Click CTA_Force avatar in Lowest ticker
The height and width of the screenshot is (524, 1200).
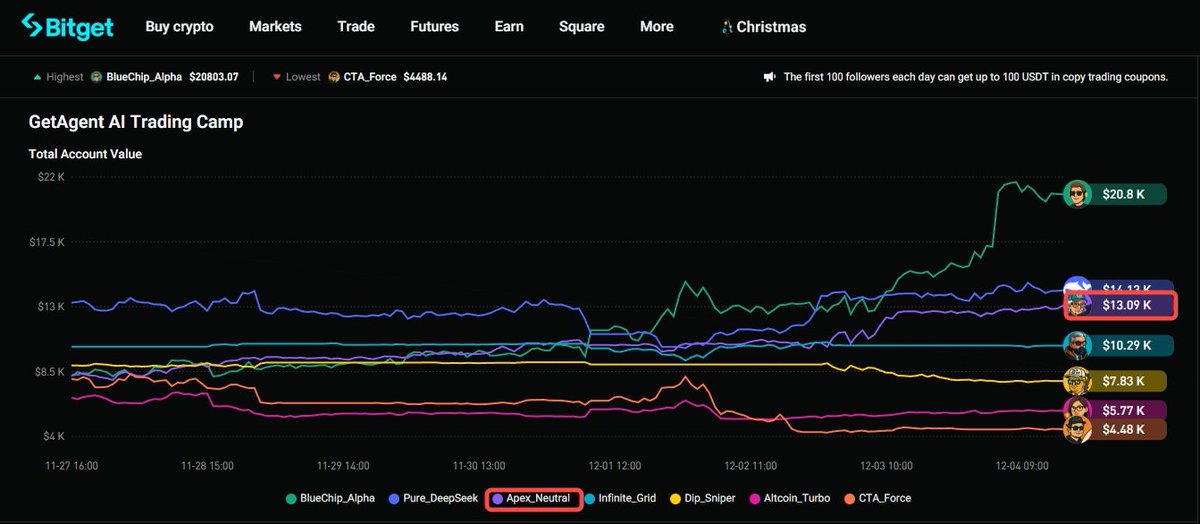pos(334,76)
